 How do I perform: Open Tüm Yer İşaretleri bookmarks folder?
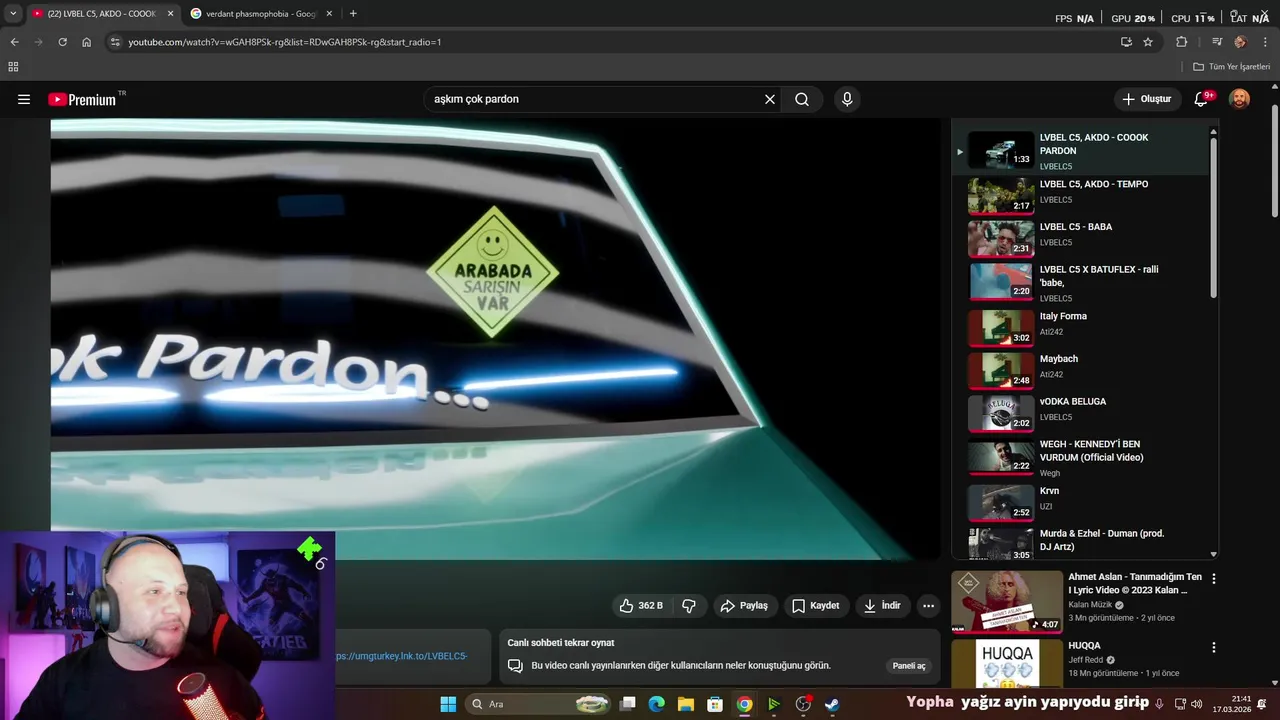[1232, 67]
